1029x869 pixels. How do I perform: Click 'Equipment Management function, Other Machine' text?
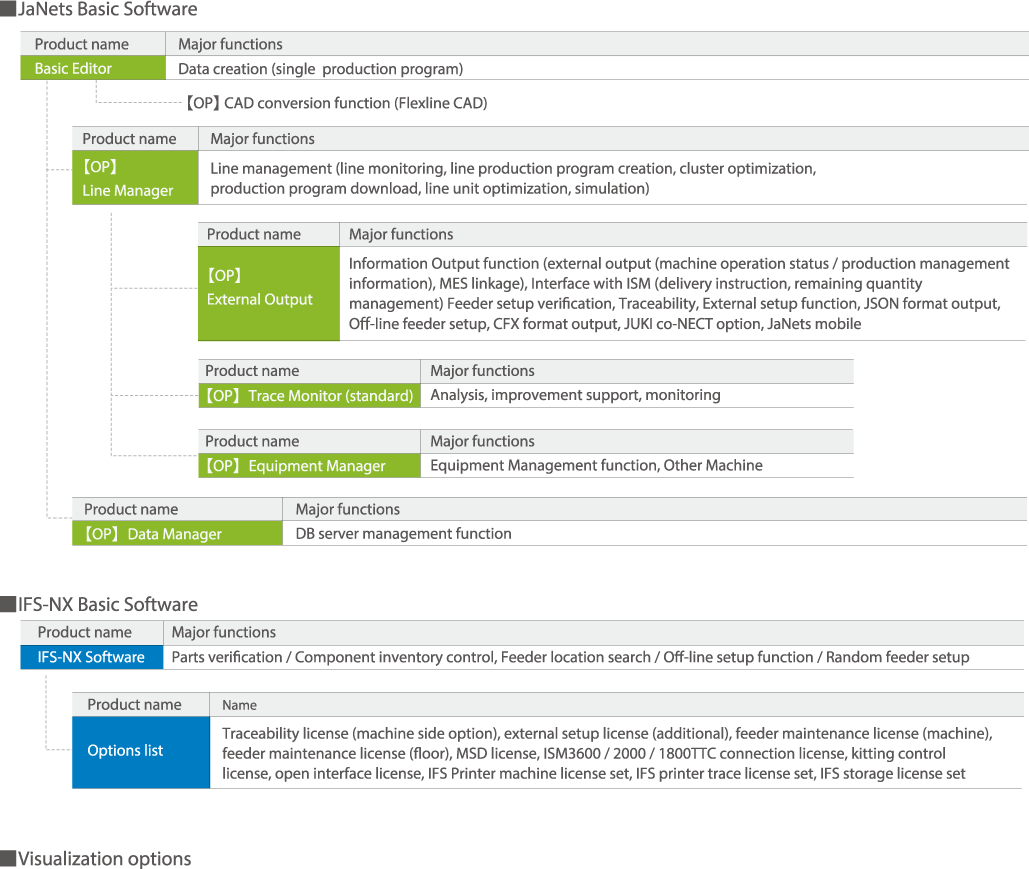pyautogui.click(x=596, y=465)
